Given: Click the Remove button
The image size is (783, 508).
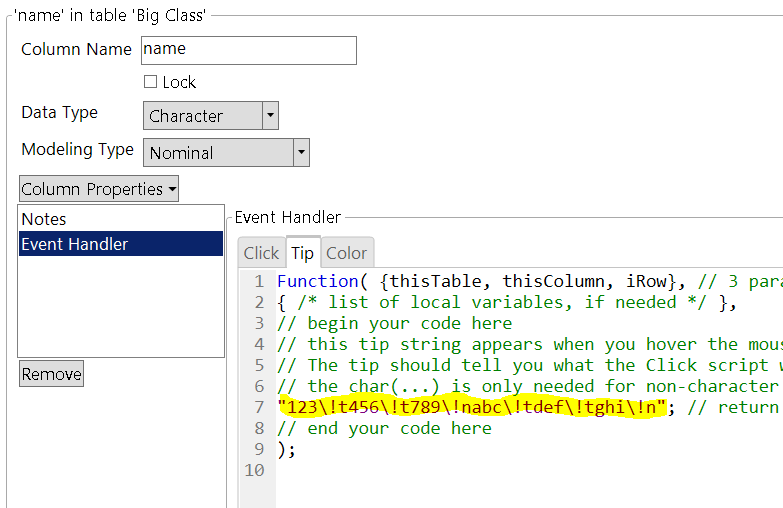Looking at the screenshot, I should pyautogui.click(x=51, y=374).
